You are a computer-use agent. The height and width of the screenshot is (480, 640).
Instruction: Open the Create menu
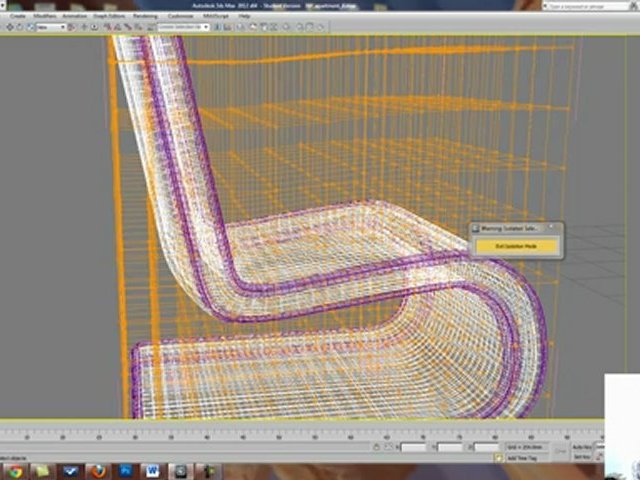click(x=17, y=16)
